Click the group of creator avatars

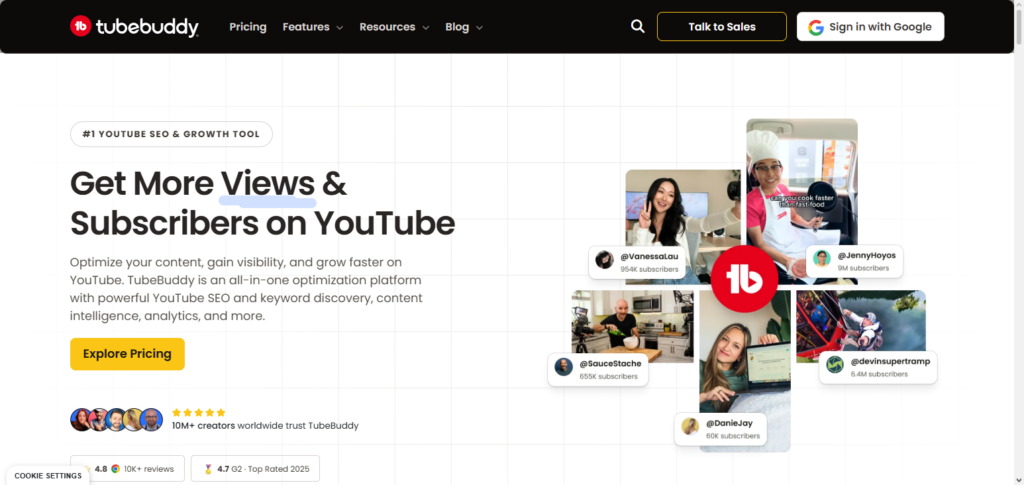(116, 420)
